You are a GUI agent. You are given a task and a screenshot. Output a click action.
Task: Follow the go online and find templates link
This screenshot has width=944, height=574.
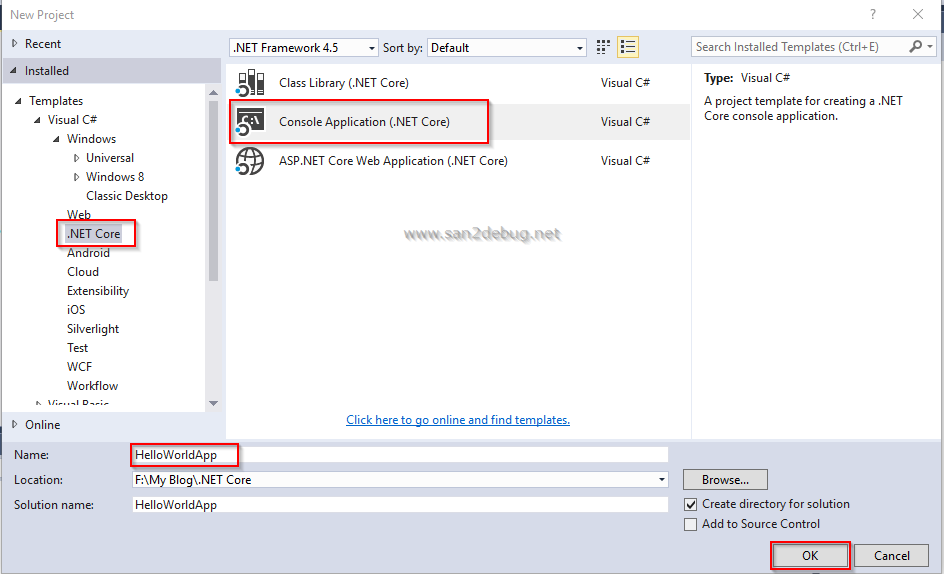point(458,420)
